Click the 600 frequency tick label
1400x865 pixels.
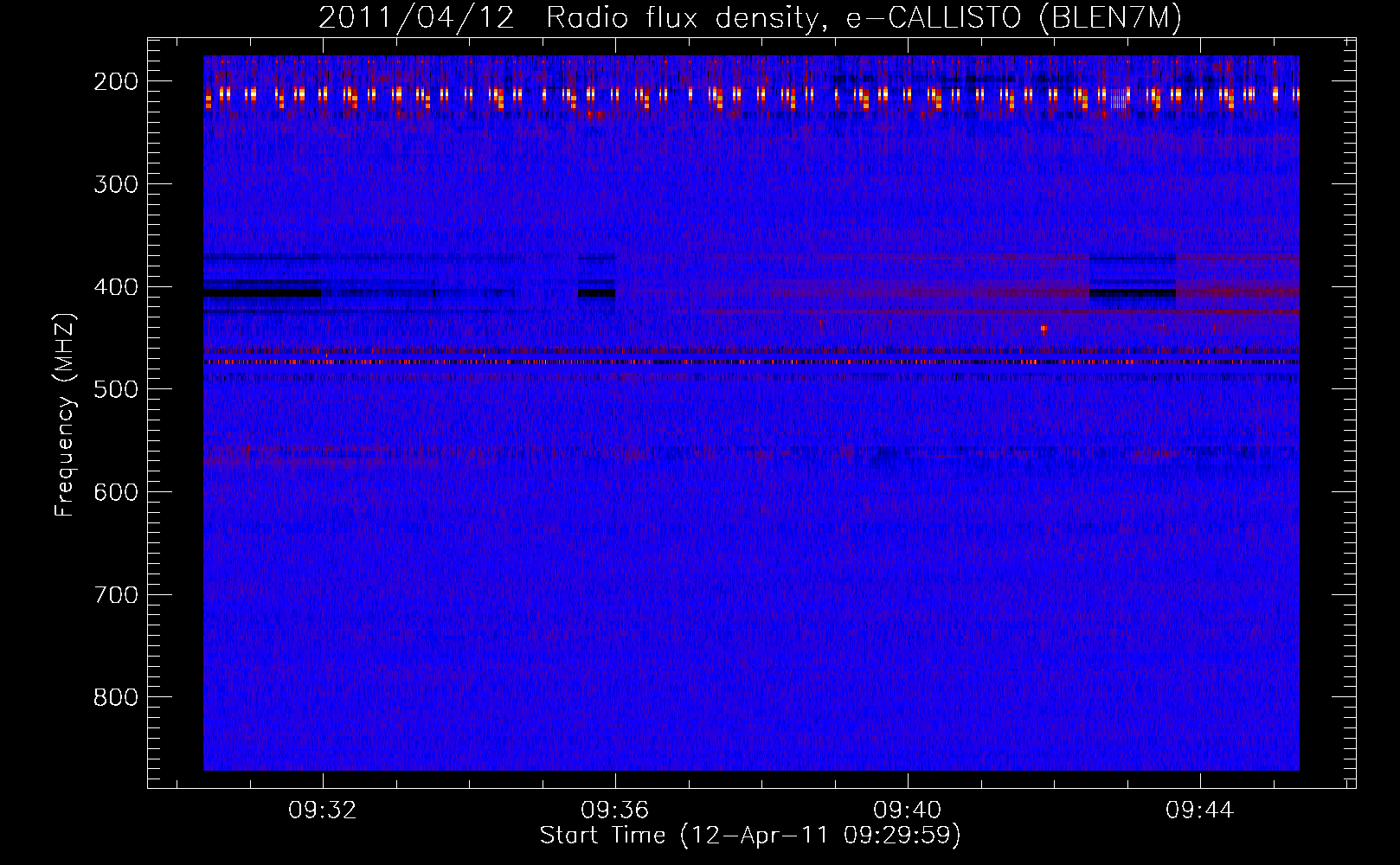tap(116, 492)
